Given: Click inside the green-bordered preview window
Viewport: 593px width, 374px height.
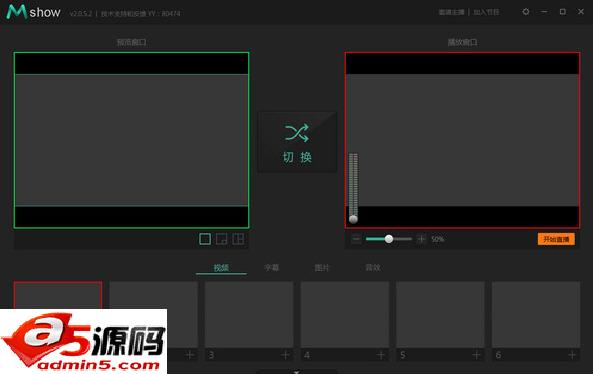Looking at the screenshot, I should (x=131, y=140).
